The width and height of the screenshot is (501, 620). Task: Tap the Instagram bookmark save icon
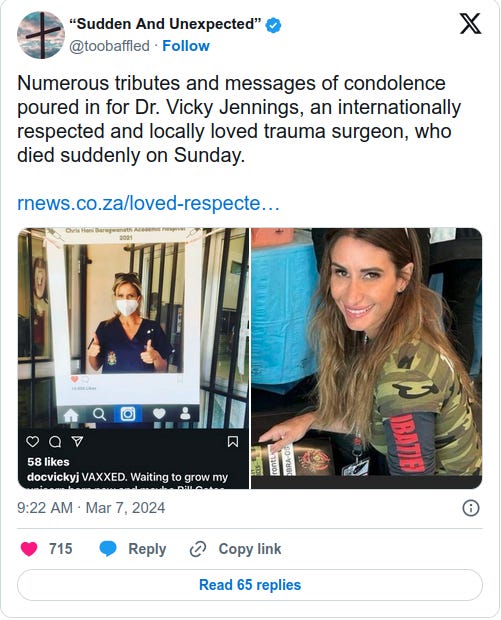[233, 442]
